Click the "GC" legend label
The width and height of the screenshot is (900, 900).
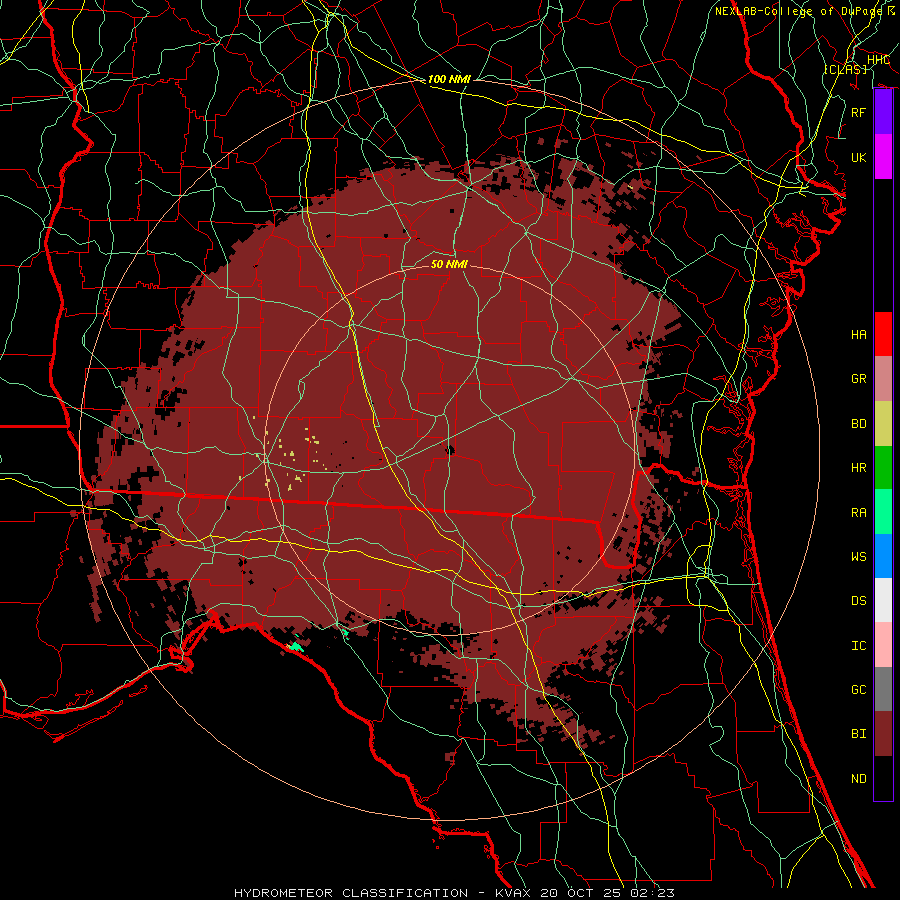859,689
